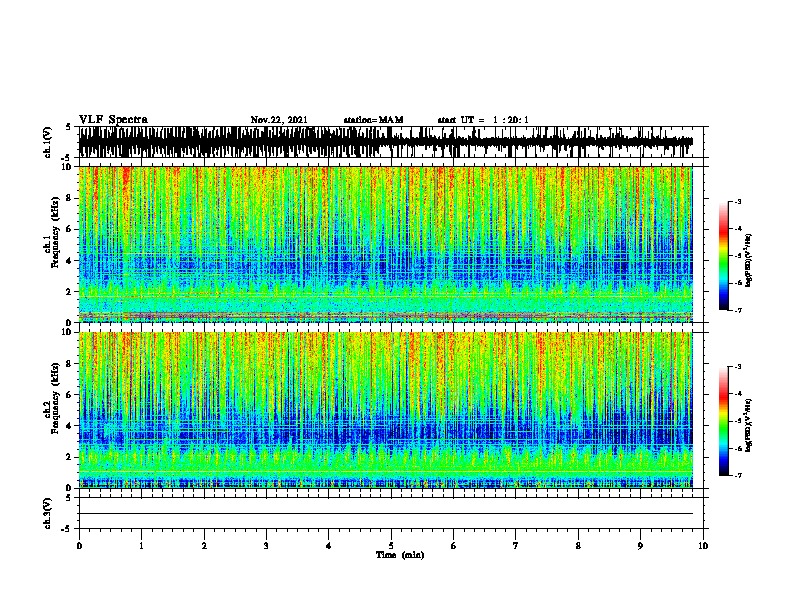Image resolution: width=792 pixels, height=612 pixels.
Task: Click the "-7" tick on the ch.2 colorbar
Action: point(737,475)
